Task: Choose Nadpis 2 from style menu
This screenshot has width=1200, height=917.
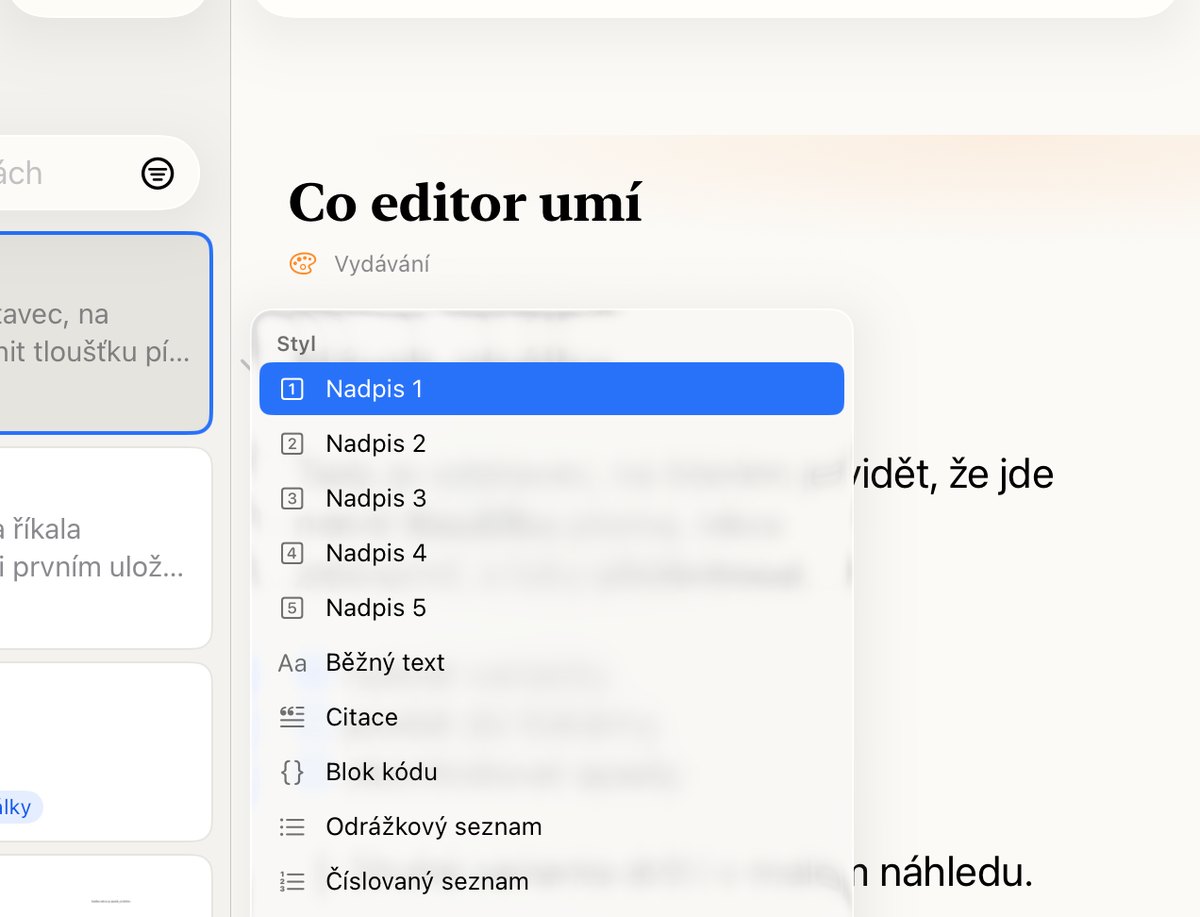Action: 551,443
